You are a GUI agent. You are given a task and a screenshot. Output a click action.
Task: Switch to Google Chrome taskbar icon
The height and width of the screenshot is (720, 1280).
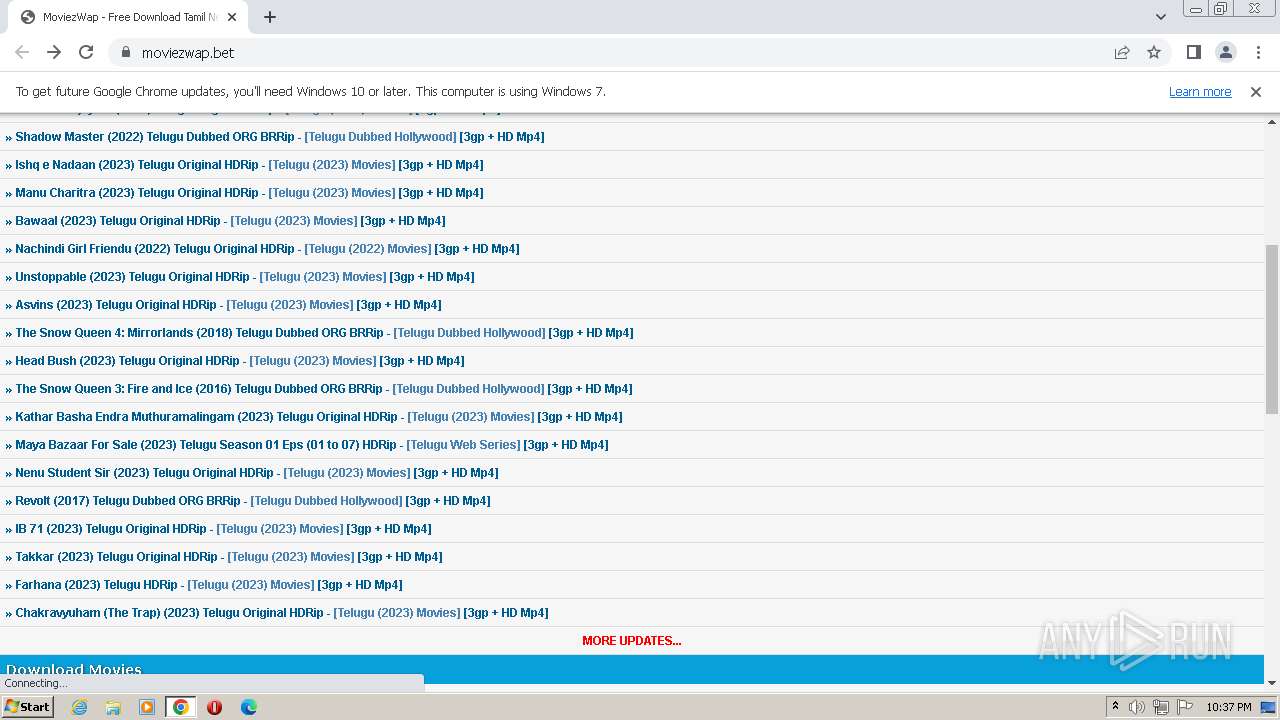pyautogui.click(x=181, y=707)
